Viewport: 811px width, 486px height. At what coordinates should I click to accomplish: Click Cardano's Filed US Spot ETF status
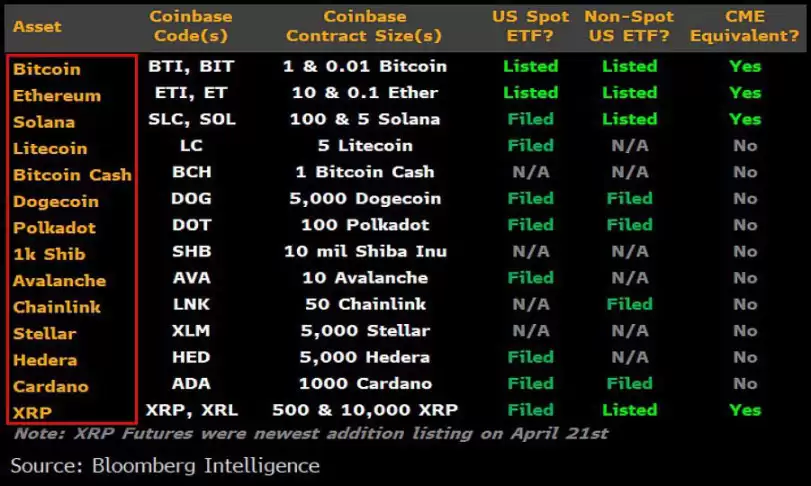coord(531,383)
